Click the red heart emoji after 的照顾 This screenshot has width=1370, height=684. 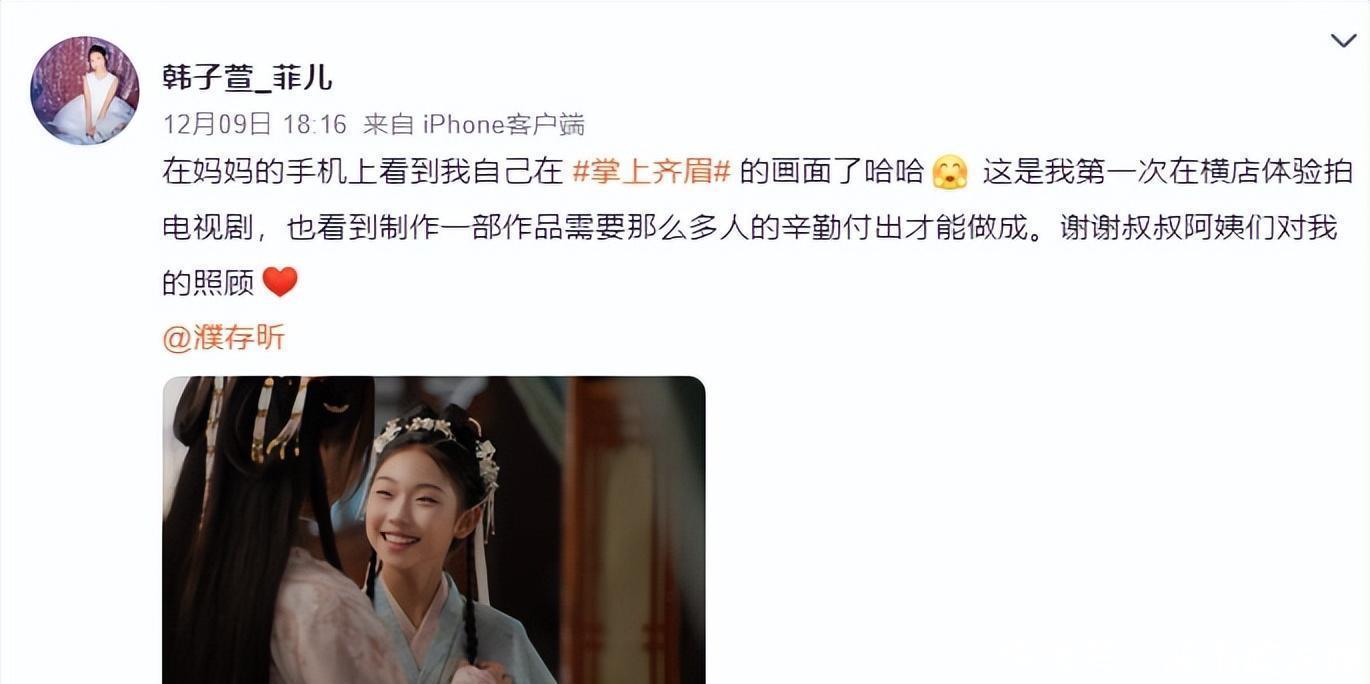click(x=280, y=283)
